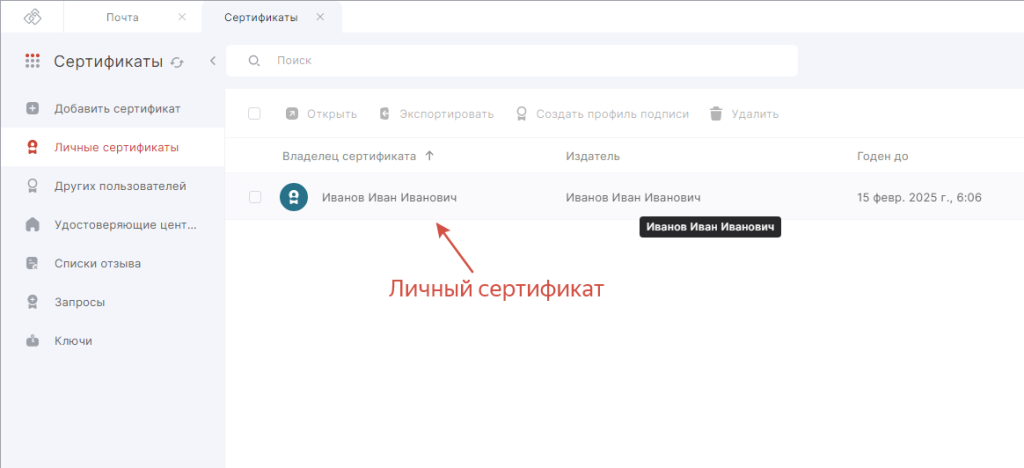The height and width of the screenshot is (468, 1024).
Task: Click Создать профиль подписи label
Action: click(613, 114)
